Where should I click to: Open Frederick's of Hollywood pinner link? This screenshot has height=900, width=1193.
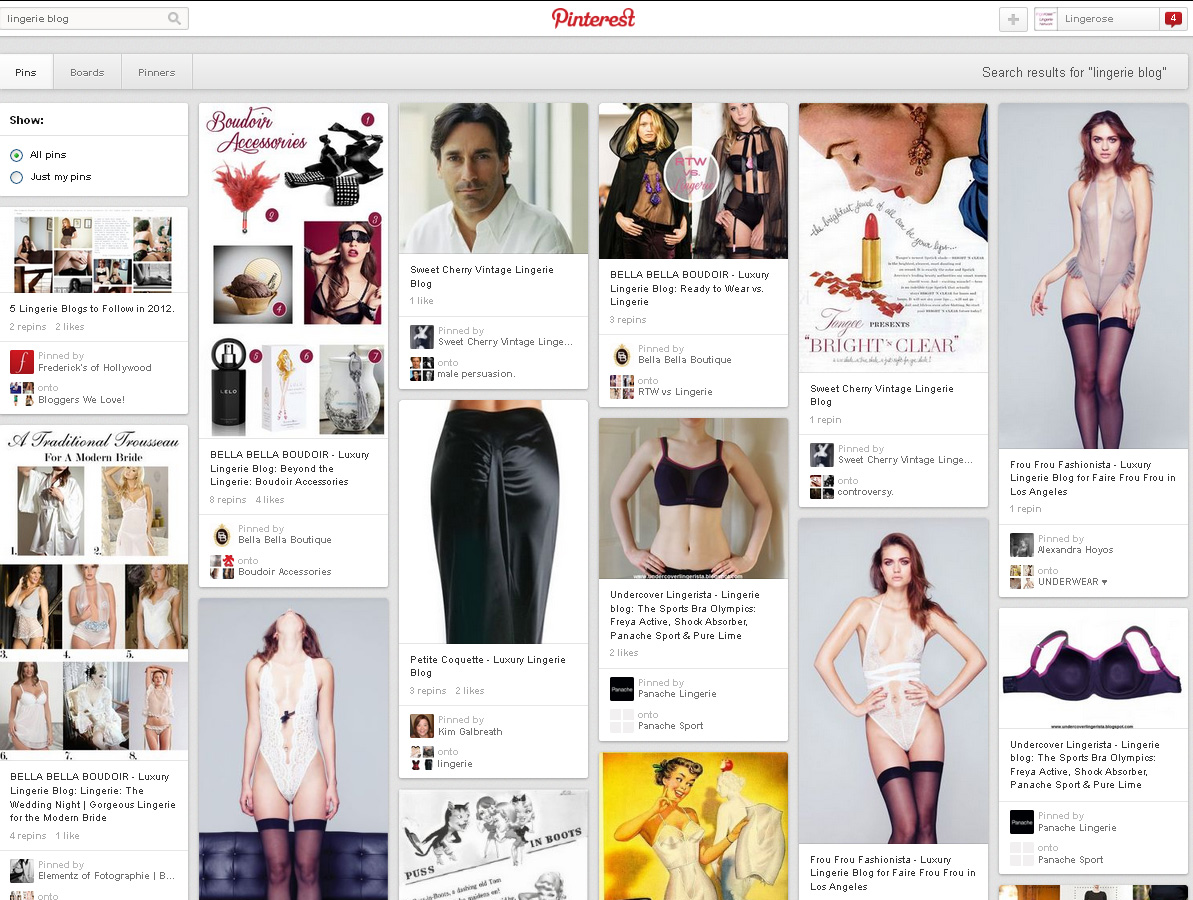pyautogui.click(x=95, y=367)
